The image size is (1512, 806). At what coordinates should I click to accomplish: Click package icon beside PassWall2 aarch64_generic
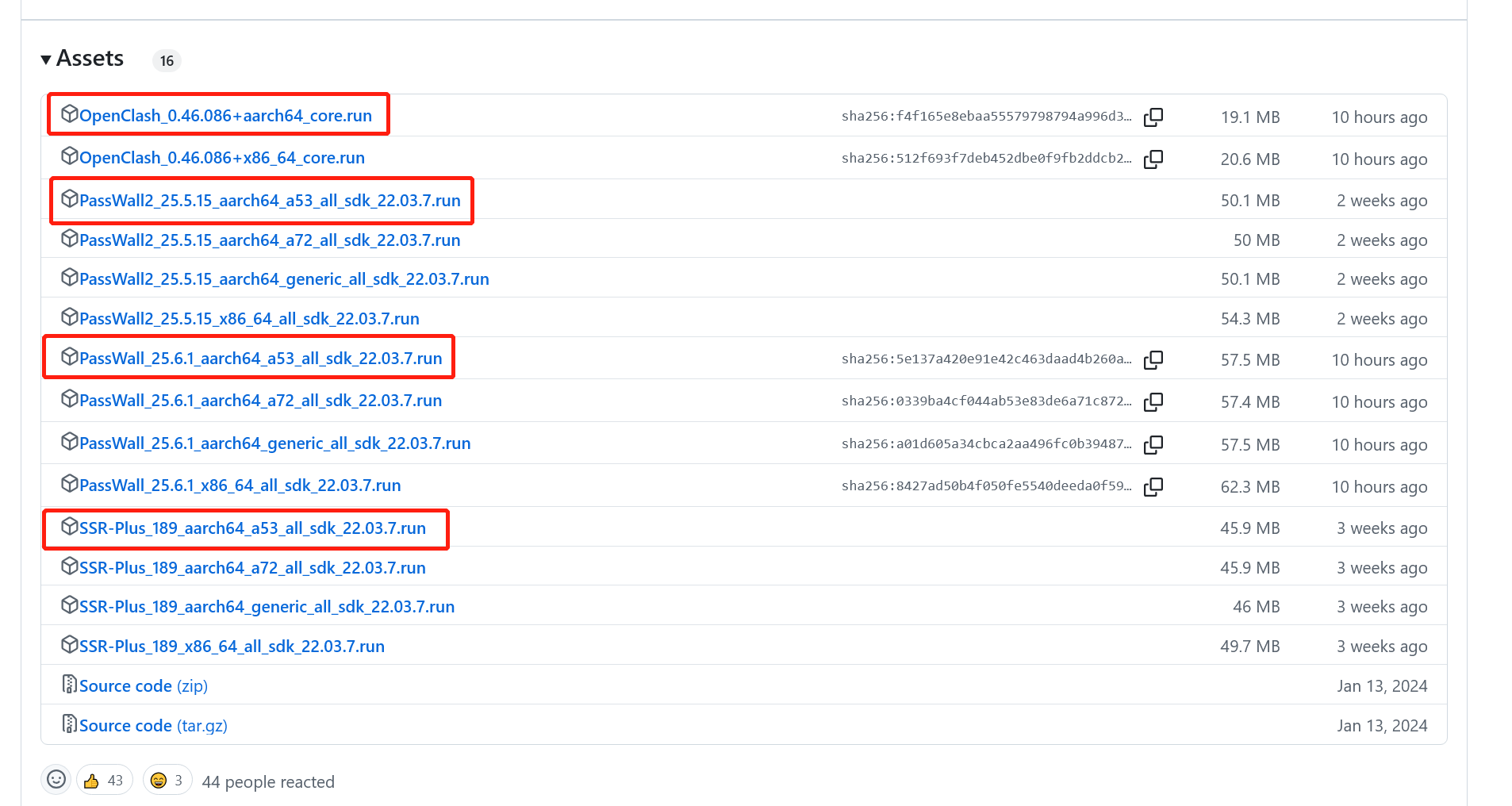point(70,277)
